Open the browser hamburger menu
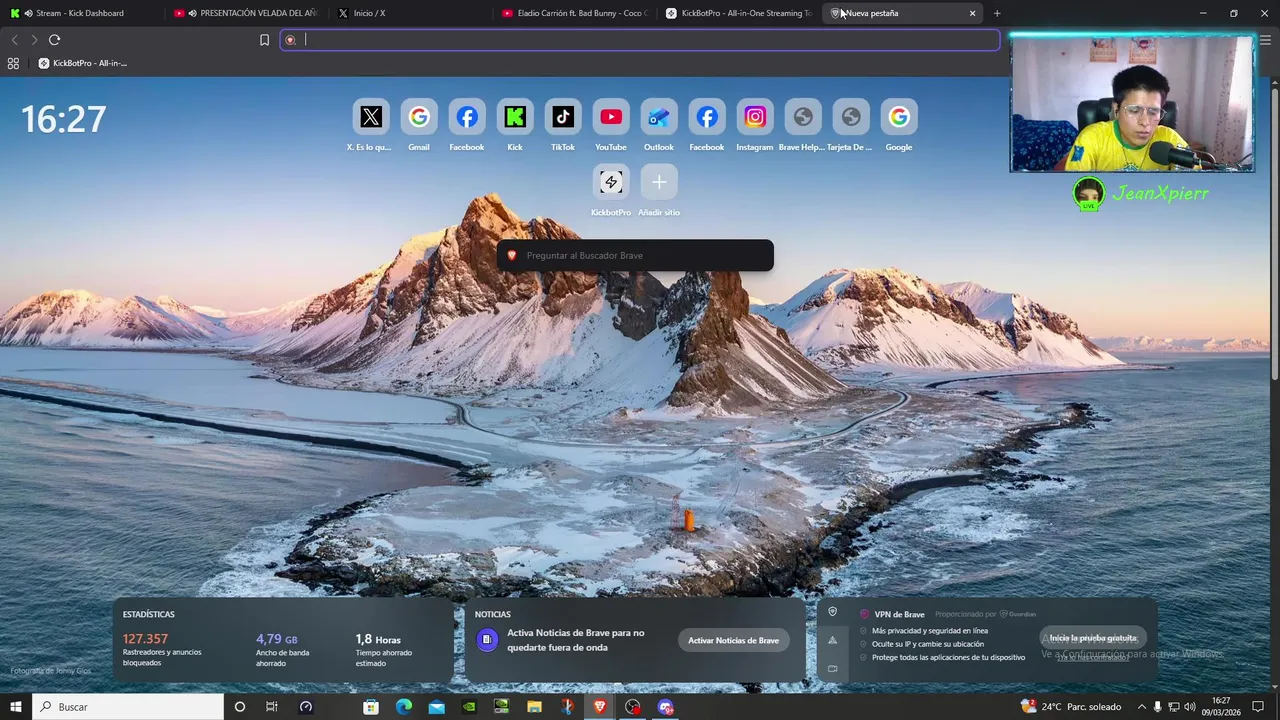The image size is (1280, 720). (1265, 40)
